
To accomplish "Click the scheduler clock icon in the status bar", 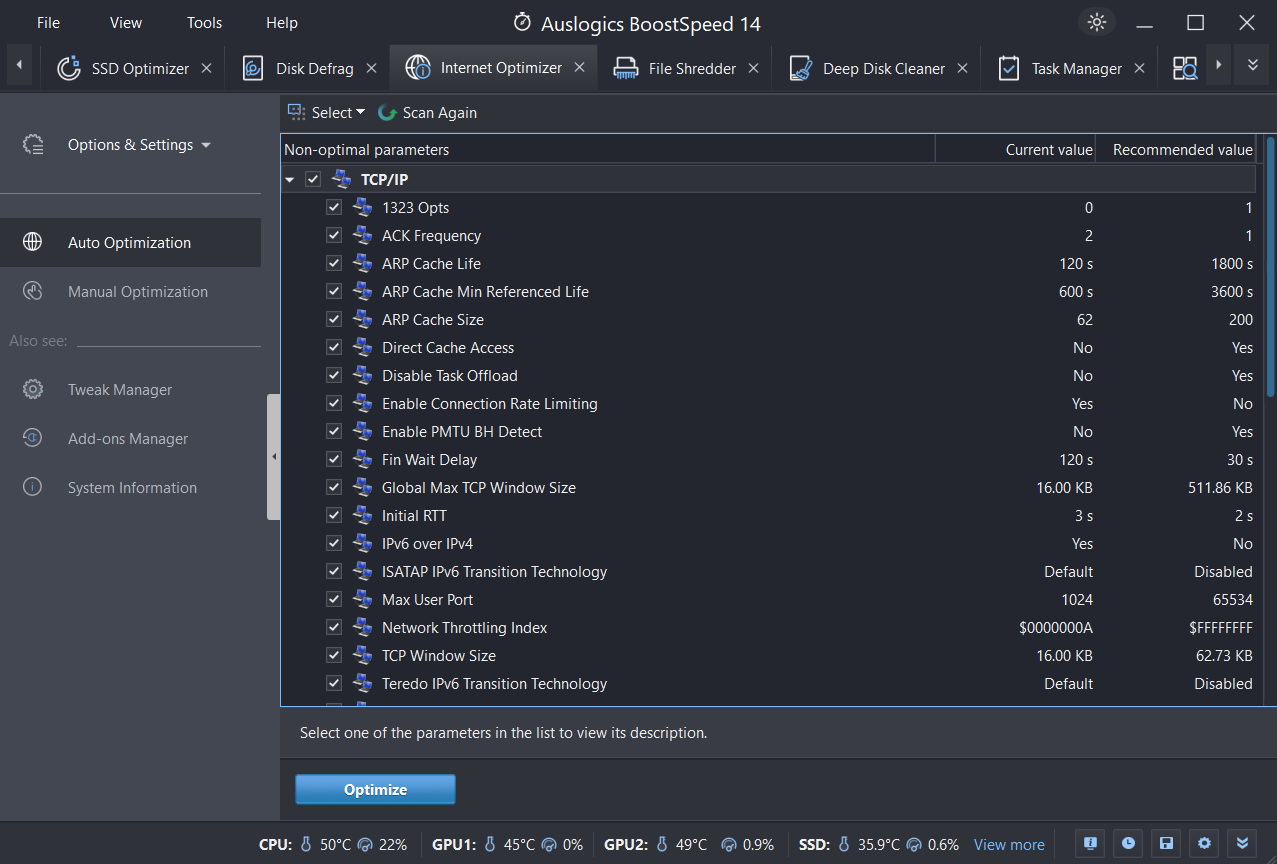I will (1127, 843).
